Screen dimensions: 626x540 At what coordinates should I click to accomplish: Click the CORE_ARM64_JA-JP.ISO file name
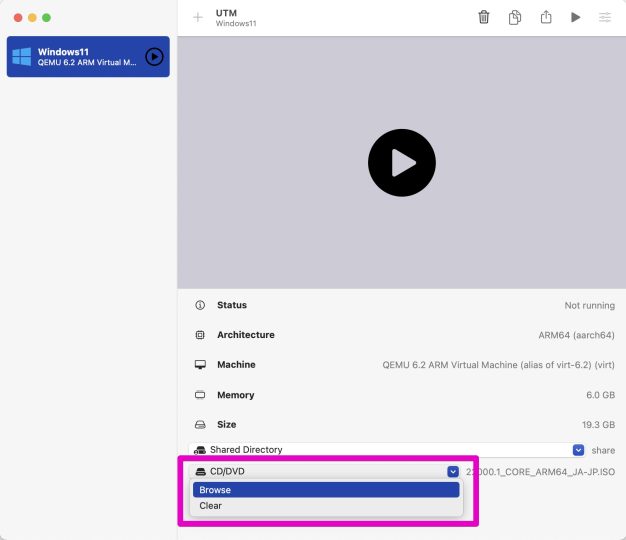point(540,472)
